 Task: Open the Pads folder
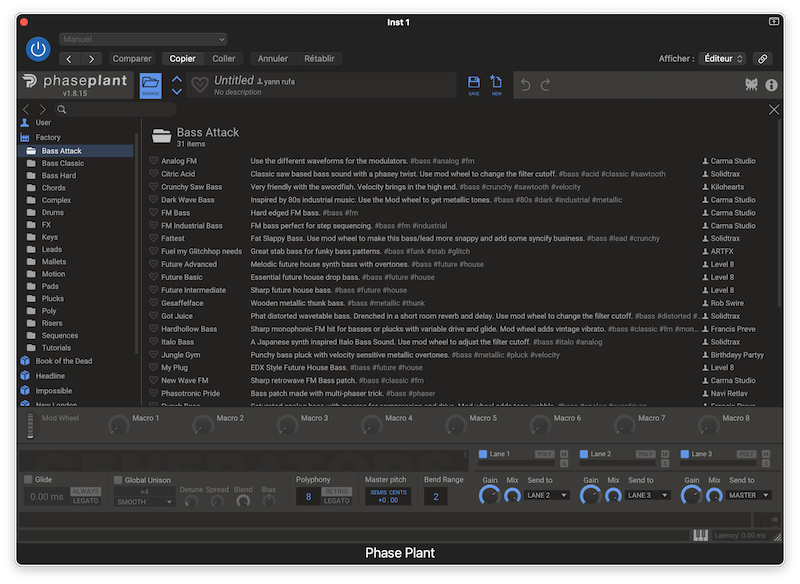pyautogui.click(x=50, y=286)
